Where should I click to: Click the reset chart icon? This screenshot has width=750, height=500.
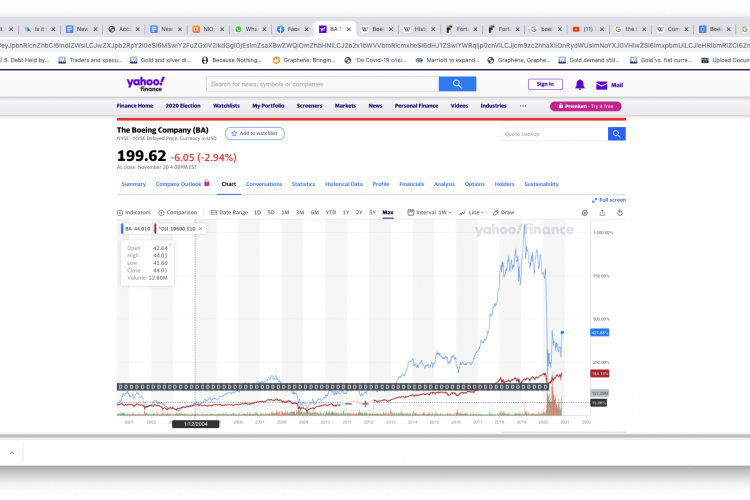pos(619,213)
